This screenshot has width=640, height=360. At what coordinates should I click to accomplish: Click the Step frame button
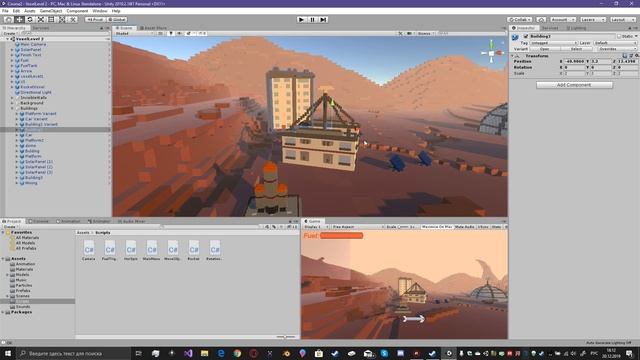[x=323, y=19]
